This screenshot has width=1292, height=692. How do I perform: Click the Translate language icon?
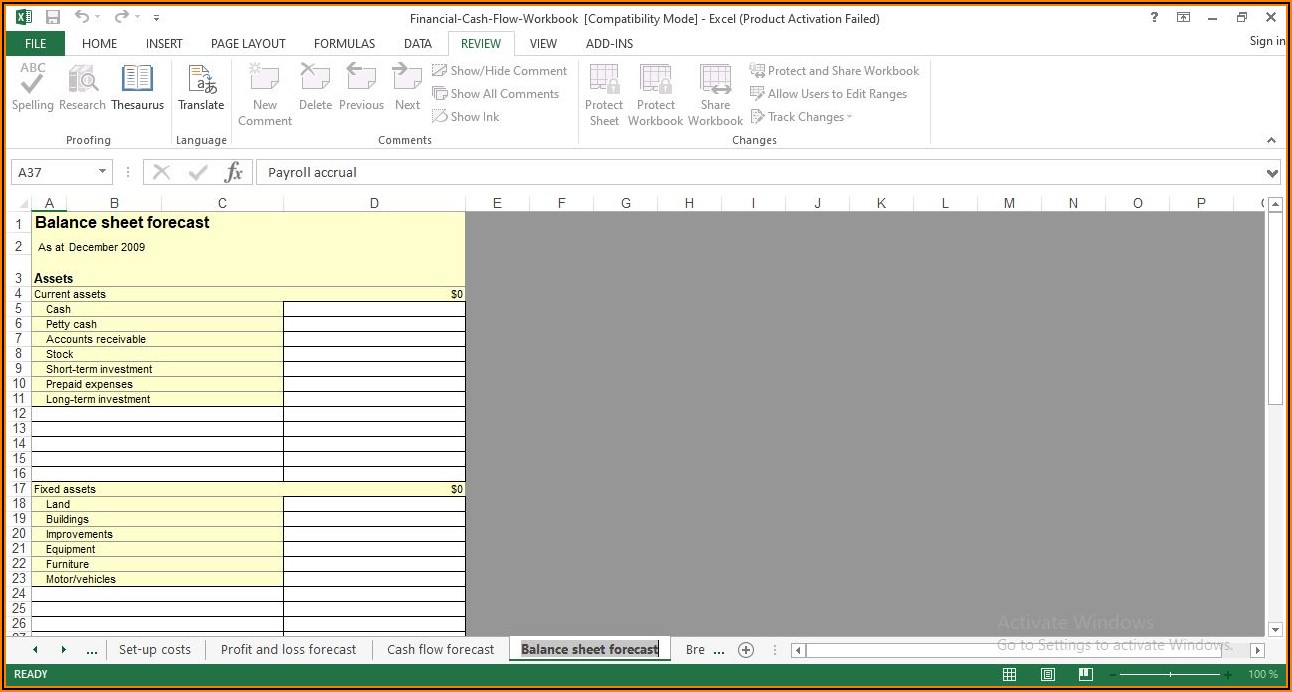point(201,88)
